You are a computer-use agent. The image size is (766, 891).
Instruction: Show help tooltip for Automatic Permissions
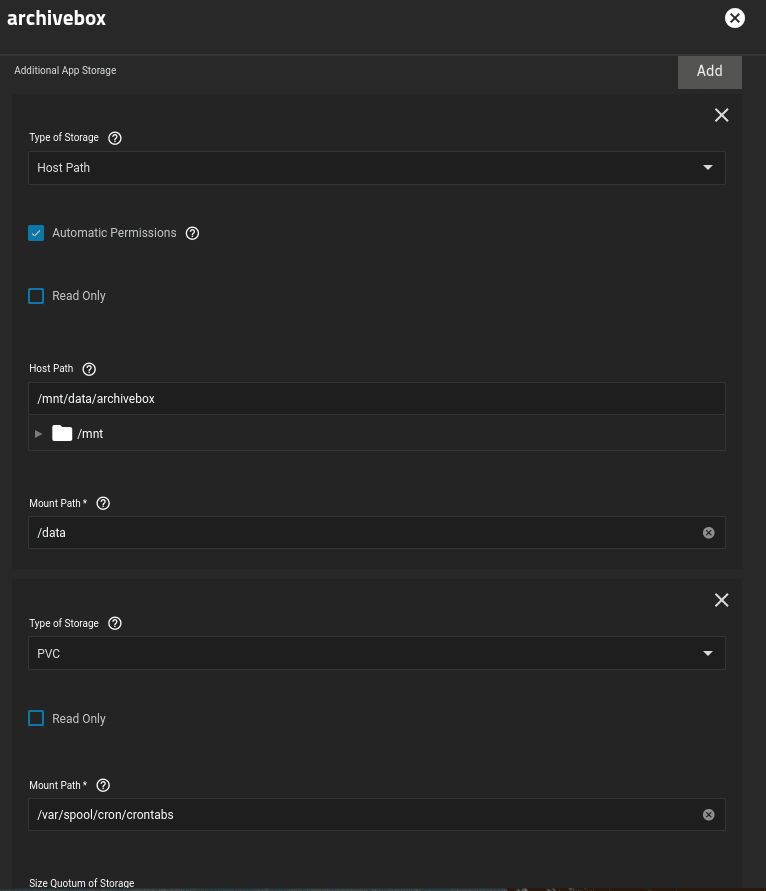click(x=193, y=233)
